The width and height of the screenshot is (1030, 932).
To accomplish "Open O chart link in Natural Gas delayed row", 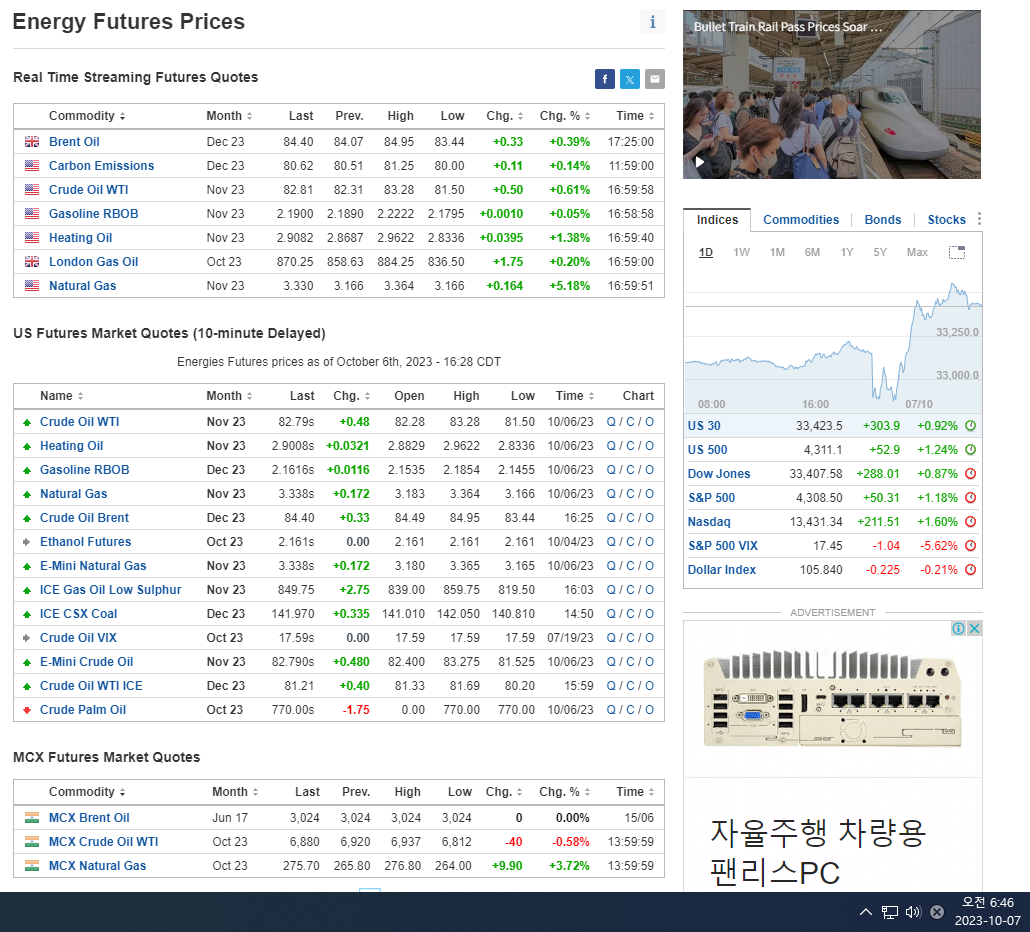I will 649,494.
